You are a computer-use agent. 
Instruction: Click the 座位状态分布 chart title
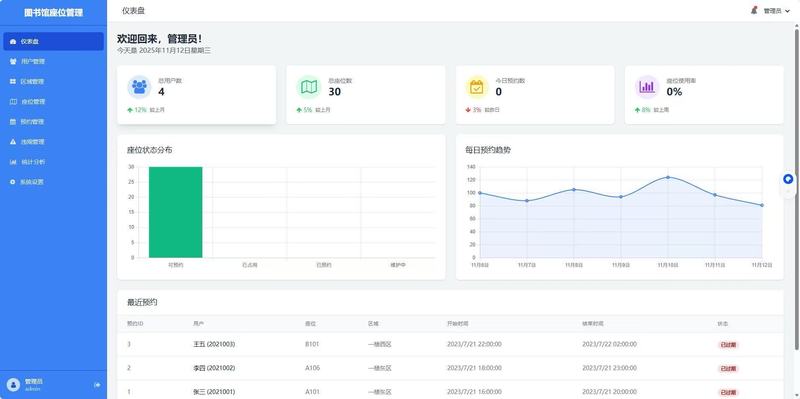pos(149,150)
